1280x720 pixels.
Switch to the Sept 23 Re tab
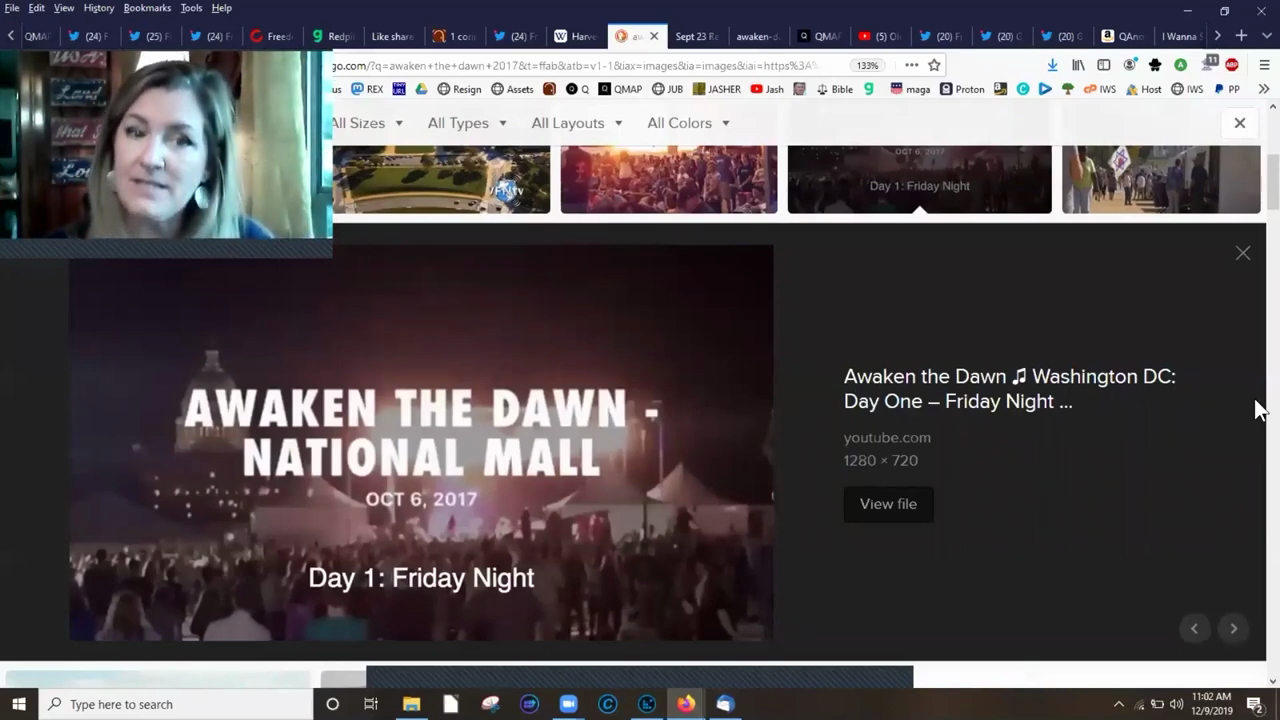click(696, 36)
